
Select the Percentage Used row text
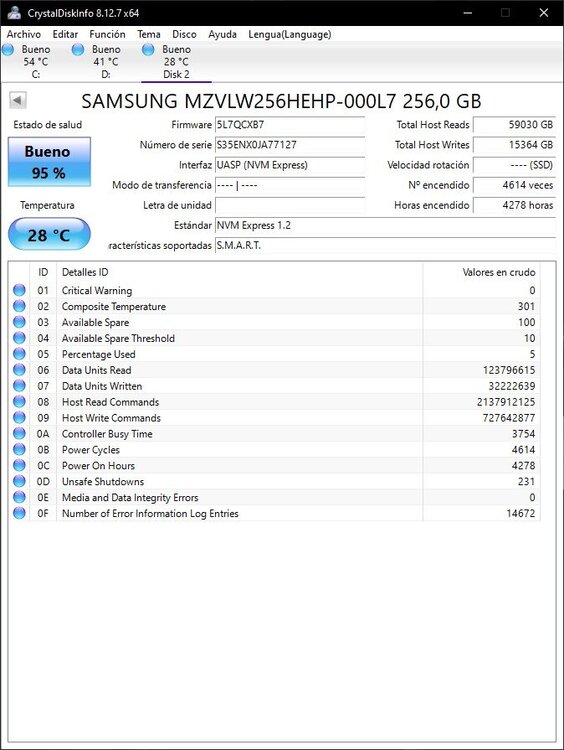(x=99, y=354)
